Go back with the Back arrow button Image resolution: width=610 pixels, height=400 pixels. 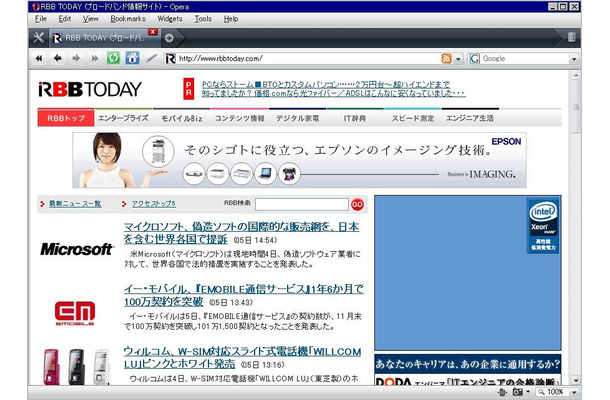click(58, 58)
